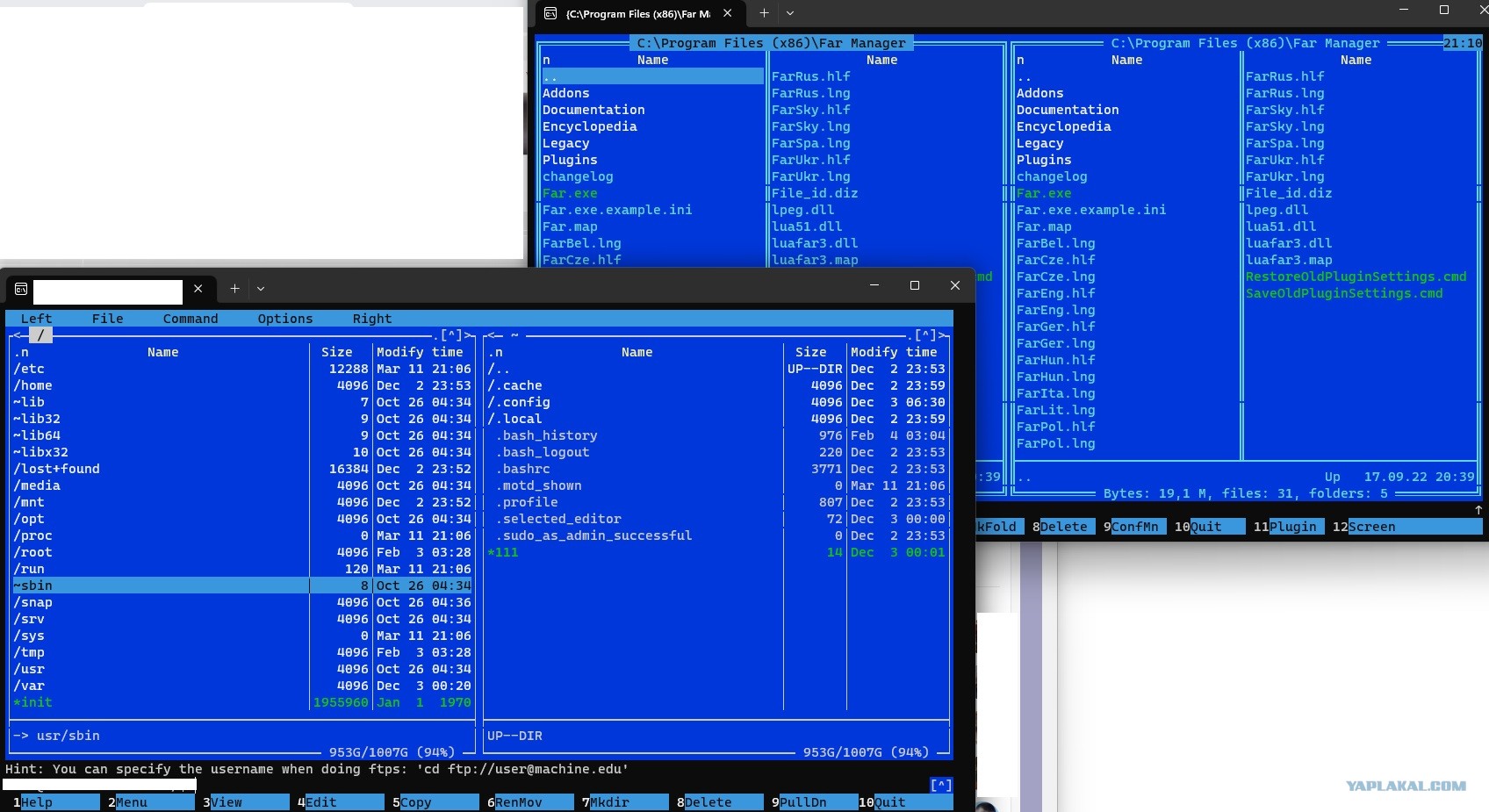Click terminal icon on front window tab

pyautogui.click(x=21, y=288)
